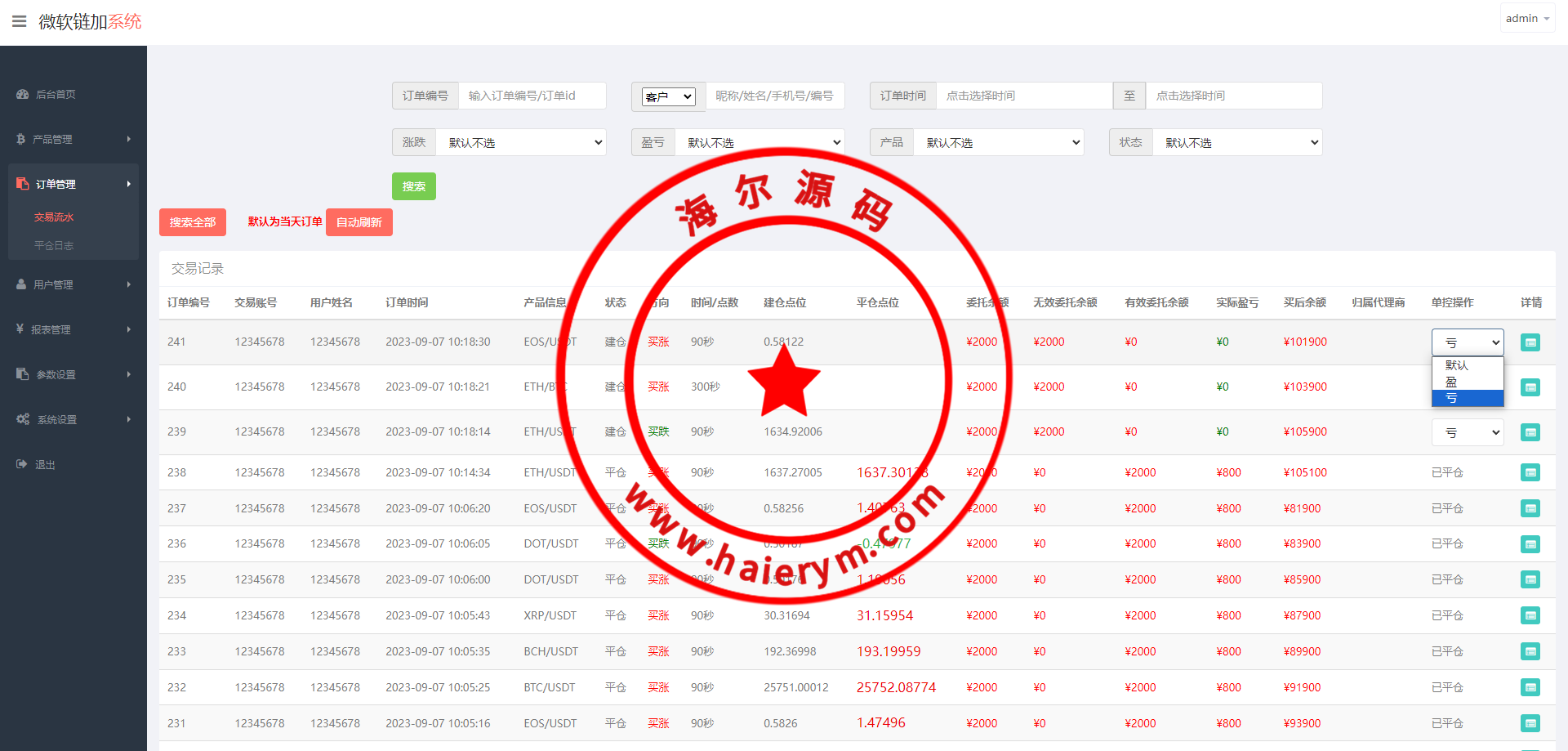
Task: Select 默认 option in open dropdown list
Action: 1456,365
